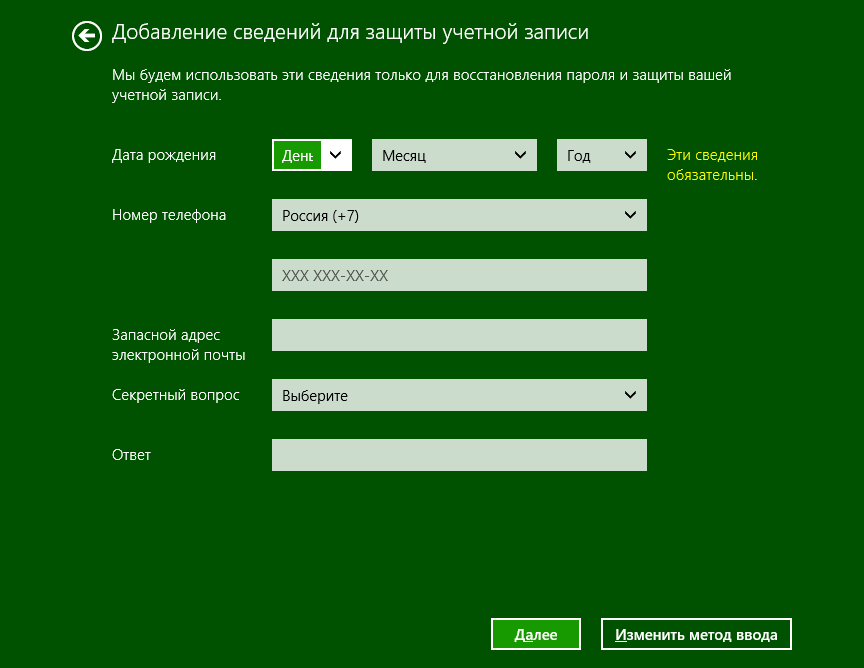Click the Ответ label
864x668 pixels.
(131, 455)
